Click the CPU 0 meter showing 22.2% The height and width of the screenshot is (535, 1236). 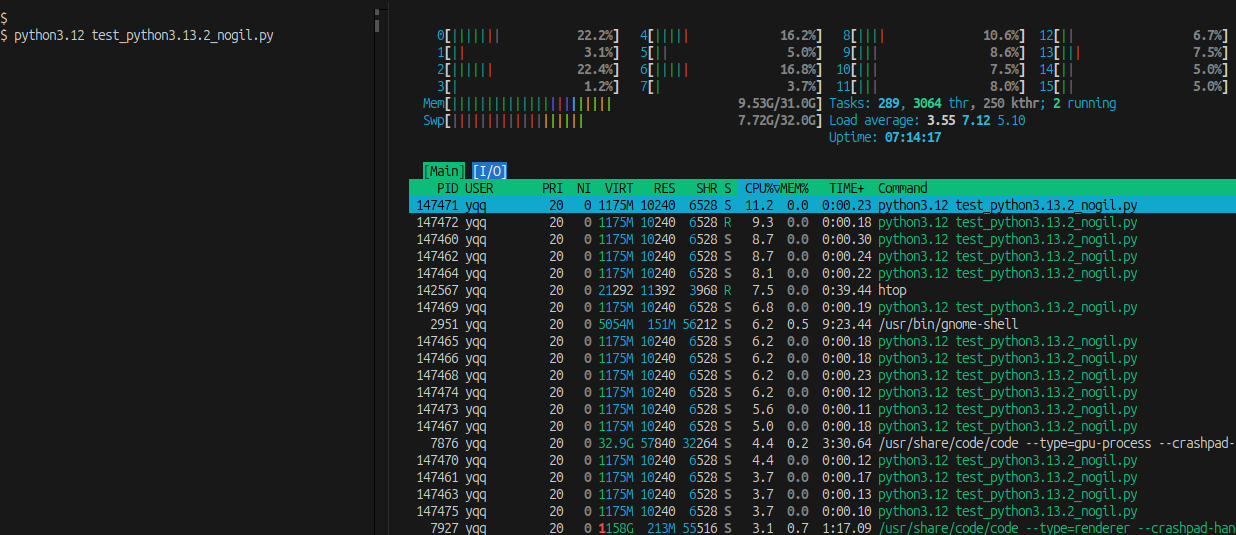pyautogui.click(x=529, y=35)
